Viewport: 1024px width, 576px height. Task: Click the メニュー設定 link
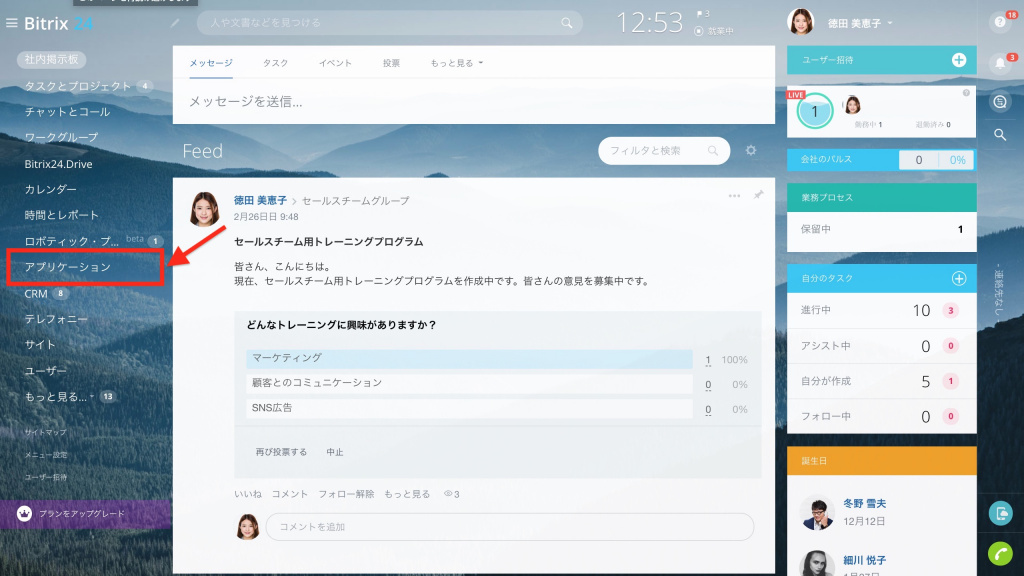[x=46, y=455]
